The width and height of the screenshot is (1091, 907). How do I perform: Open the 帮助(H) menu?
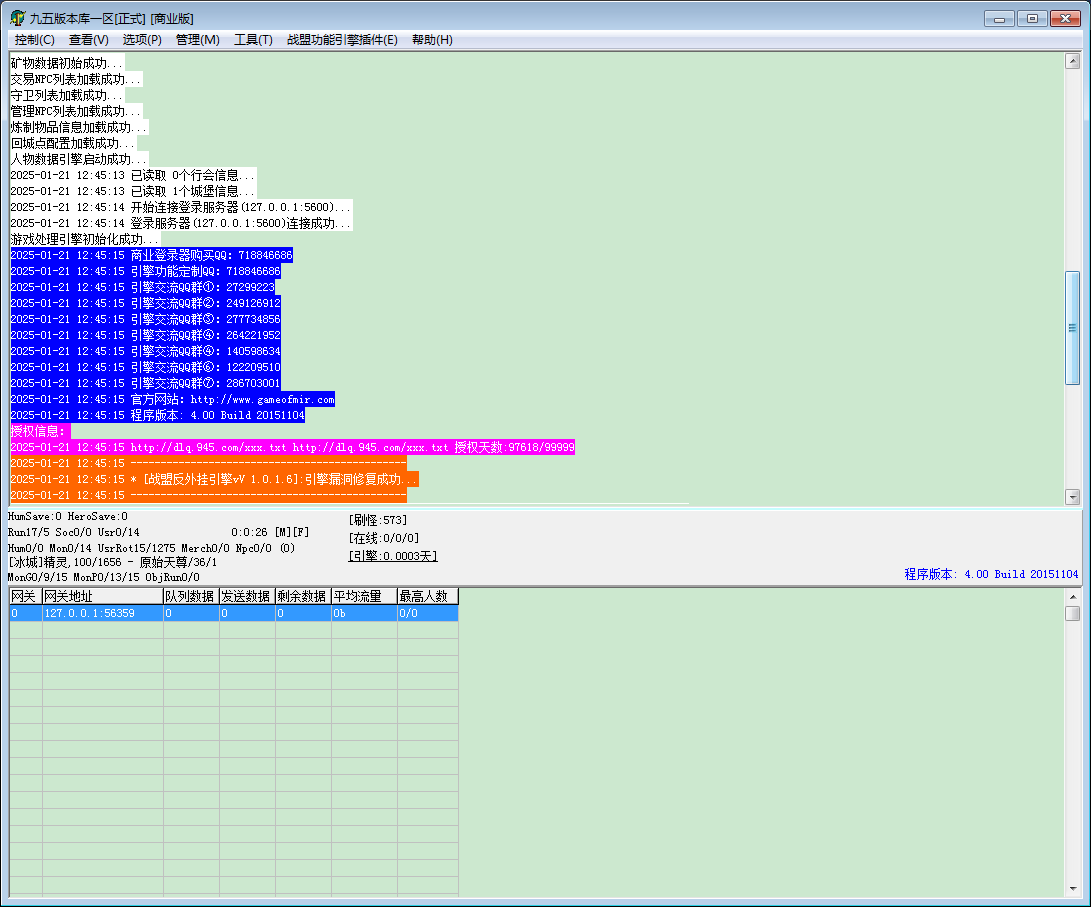pyautogui.click(x=432, y=40)
